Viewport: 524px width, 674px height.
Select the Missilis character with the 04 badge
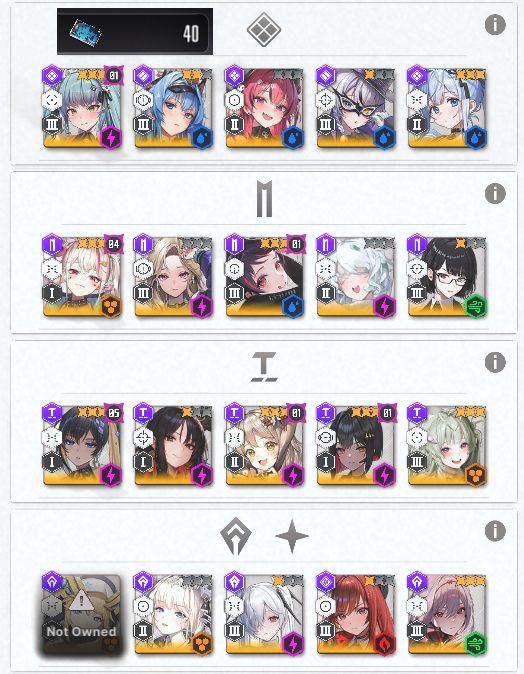[82, 276]
